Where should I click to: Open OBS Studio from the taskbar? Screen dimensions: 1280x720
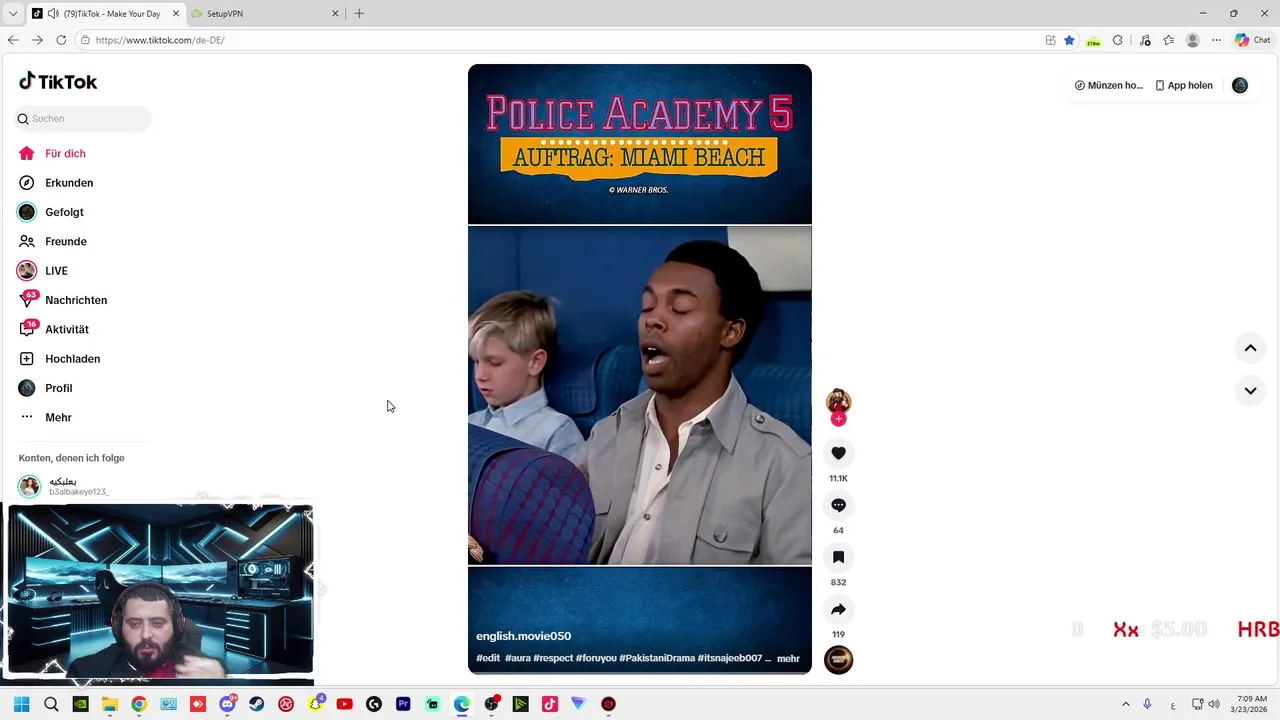[491, 704]
